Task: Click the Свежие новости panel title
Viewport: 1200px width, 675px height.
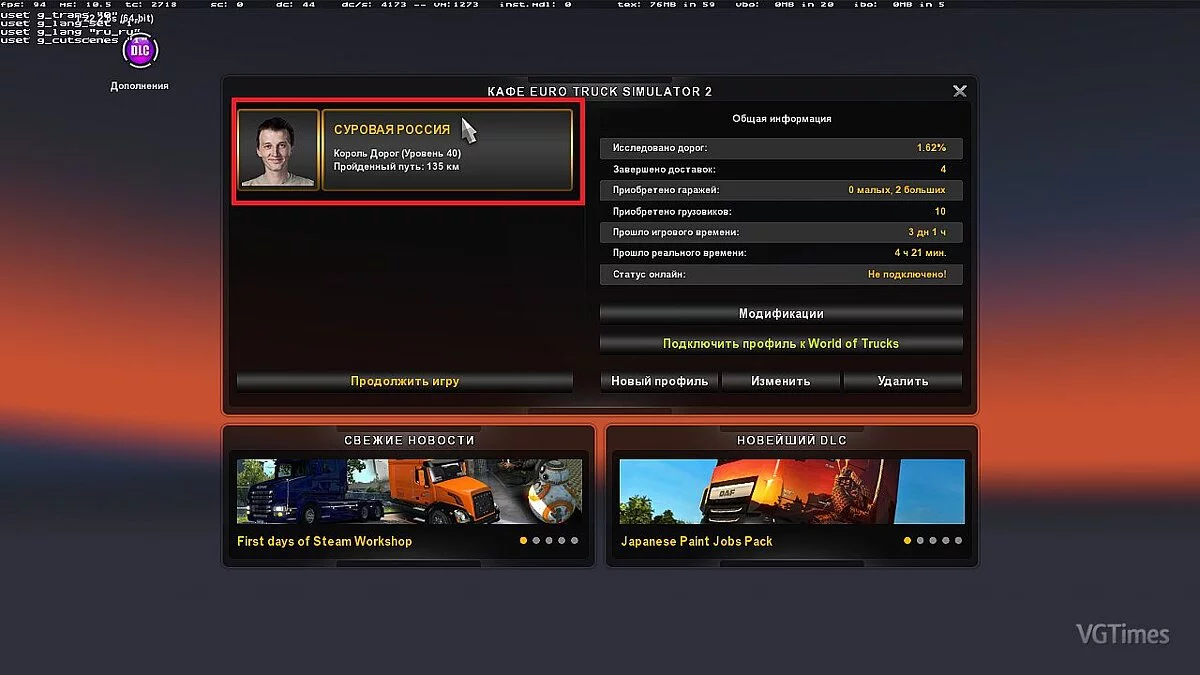Action: [409, 440]
